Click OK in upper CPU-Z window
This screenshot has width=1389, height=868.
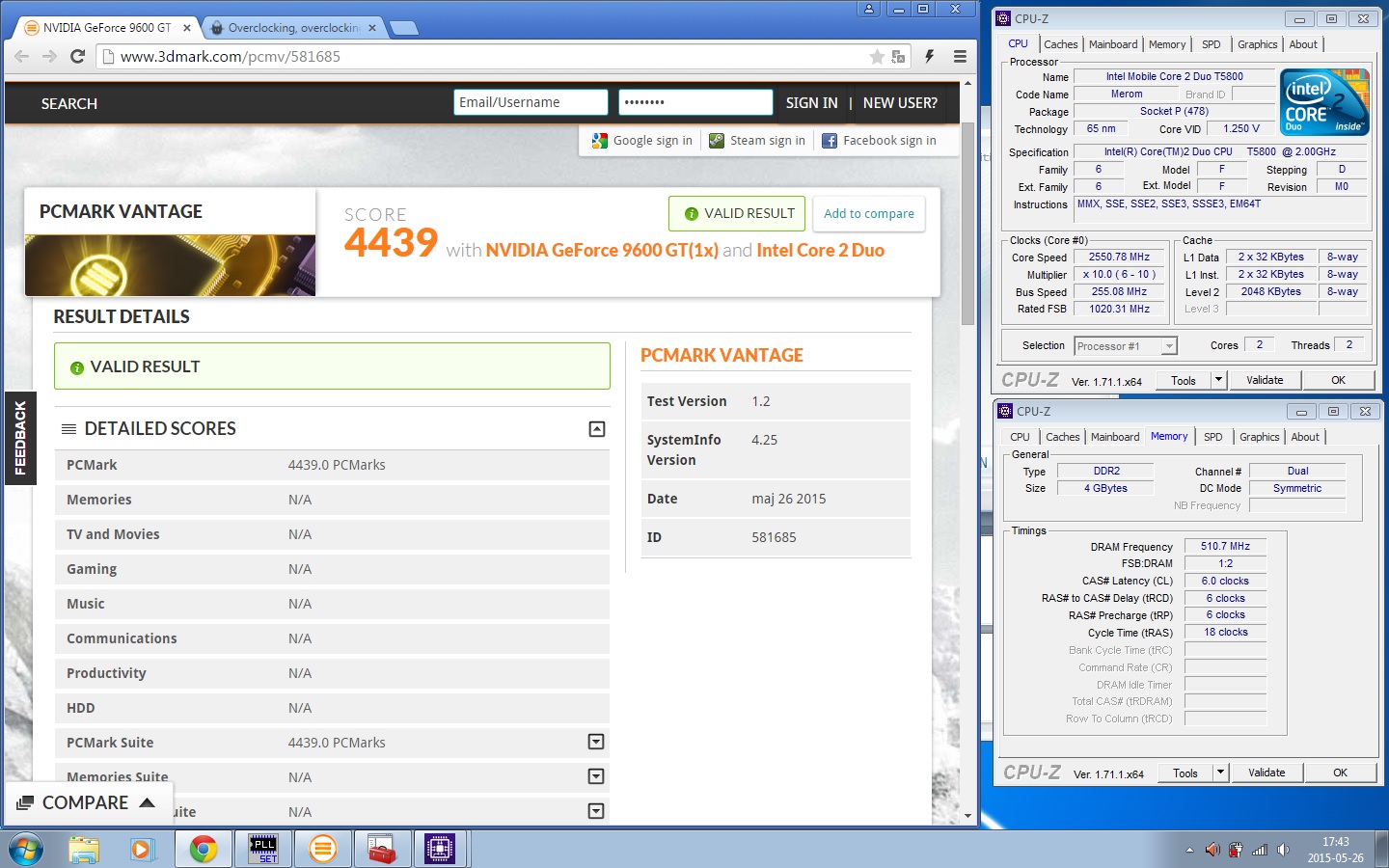click(x=1338, y=380)
